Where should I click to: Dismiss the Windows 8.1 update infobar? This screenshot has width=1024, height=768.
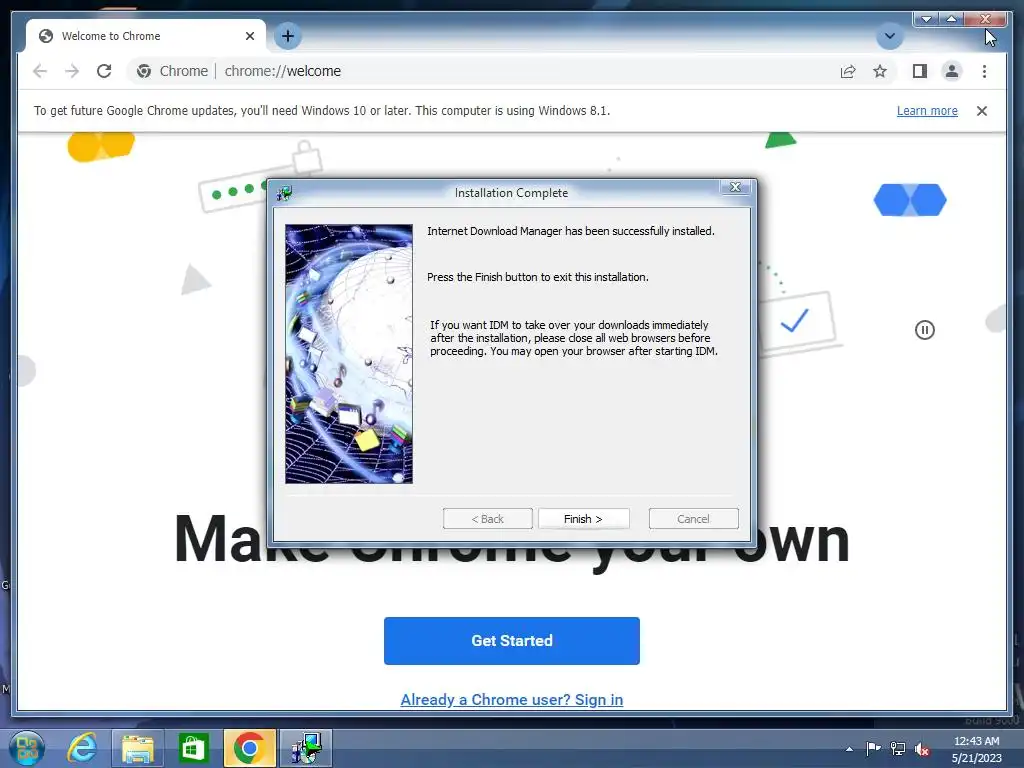tap(982, 111)
